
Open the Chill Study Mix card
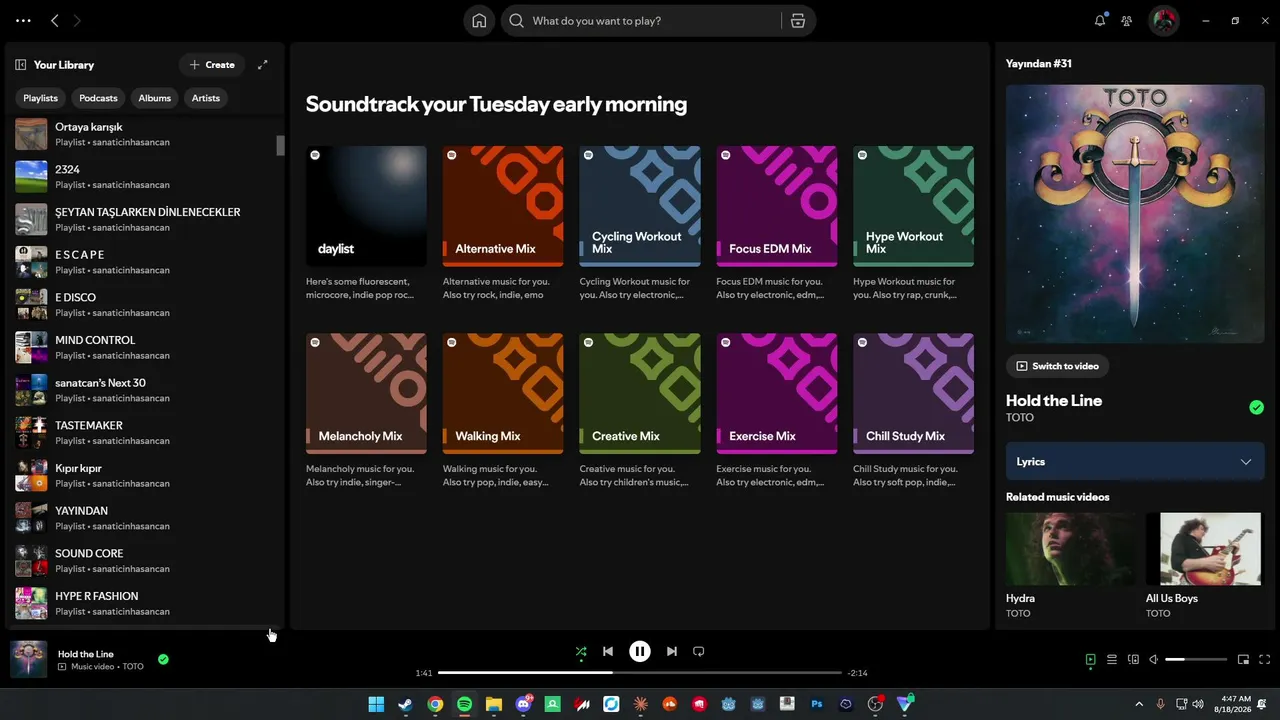[913, 411]
